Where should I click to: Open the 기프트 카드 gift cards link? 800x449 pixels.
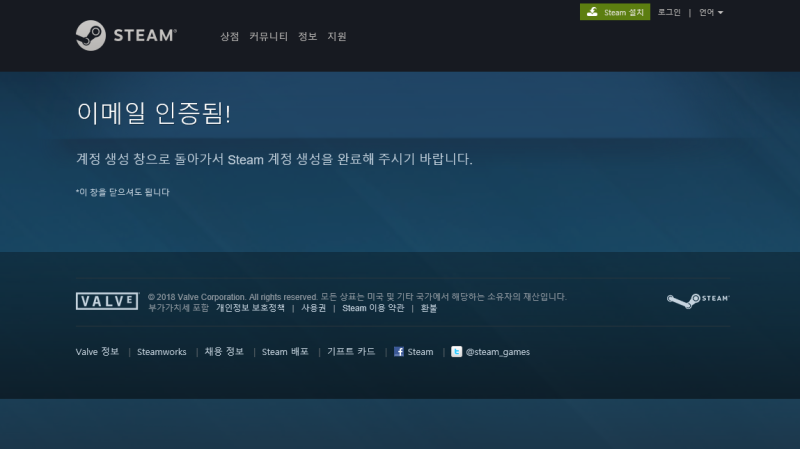351,352
